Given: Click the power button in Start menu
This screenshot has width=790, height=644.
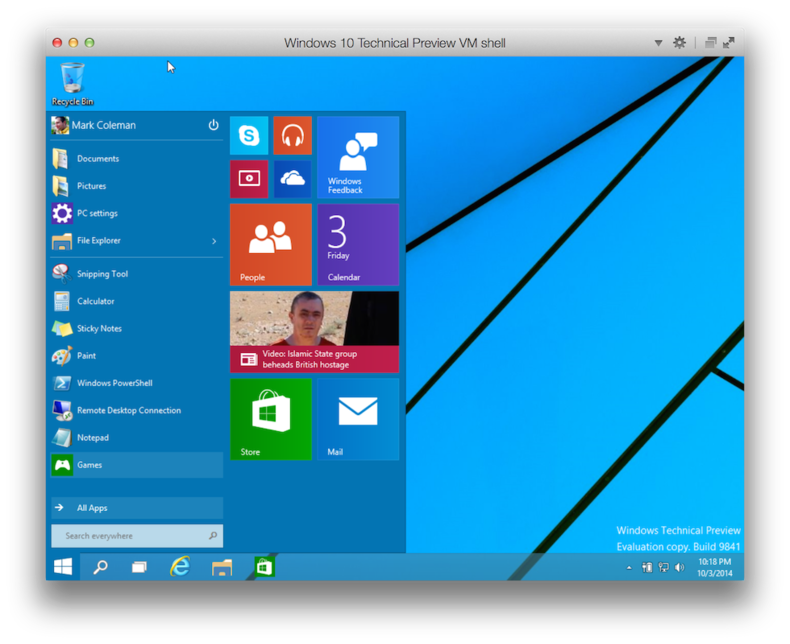Looking at the screenshot, I should click(x=214, y=124).
